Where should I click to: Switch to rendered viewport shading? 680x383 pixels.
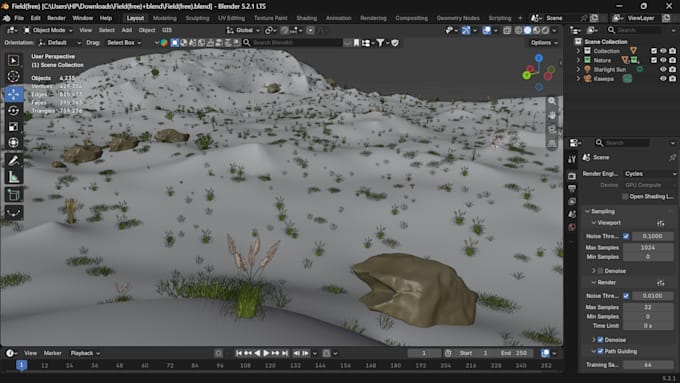pyautogui.click(x=545, y=30)
